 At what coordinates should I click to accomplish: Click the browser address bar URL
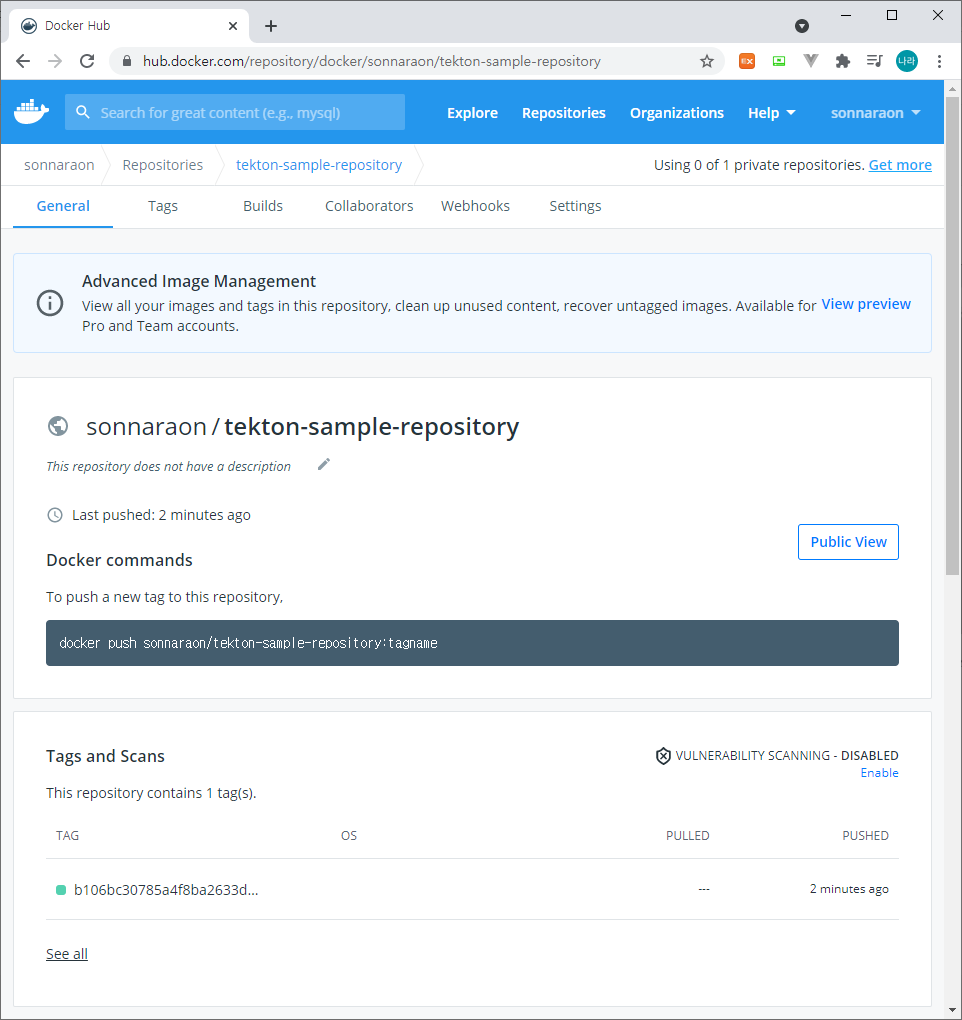coord(371,61)
